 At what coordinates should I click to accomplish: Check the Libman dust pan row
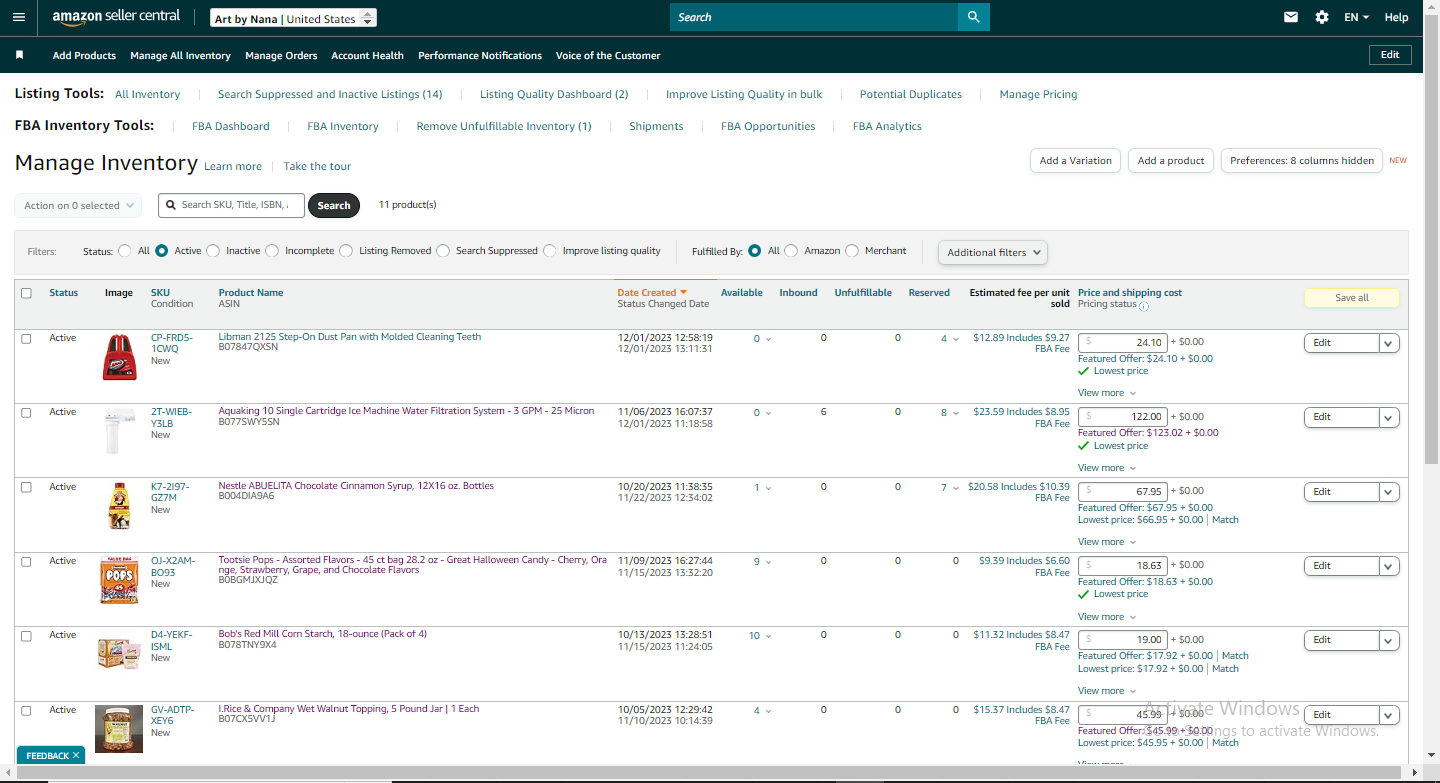[26, 339]
